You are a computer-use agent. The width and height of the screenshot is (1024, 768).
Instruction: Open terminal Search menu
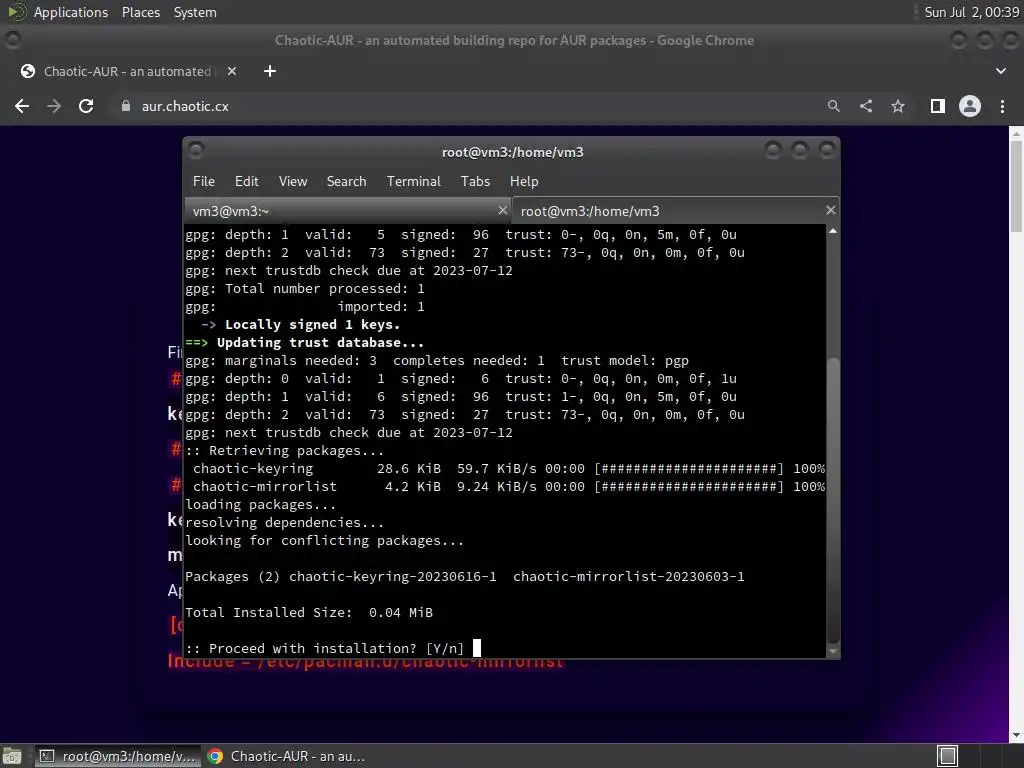point(346,182)
